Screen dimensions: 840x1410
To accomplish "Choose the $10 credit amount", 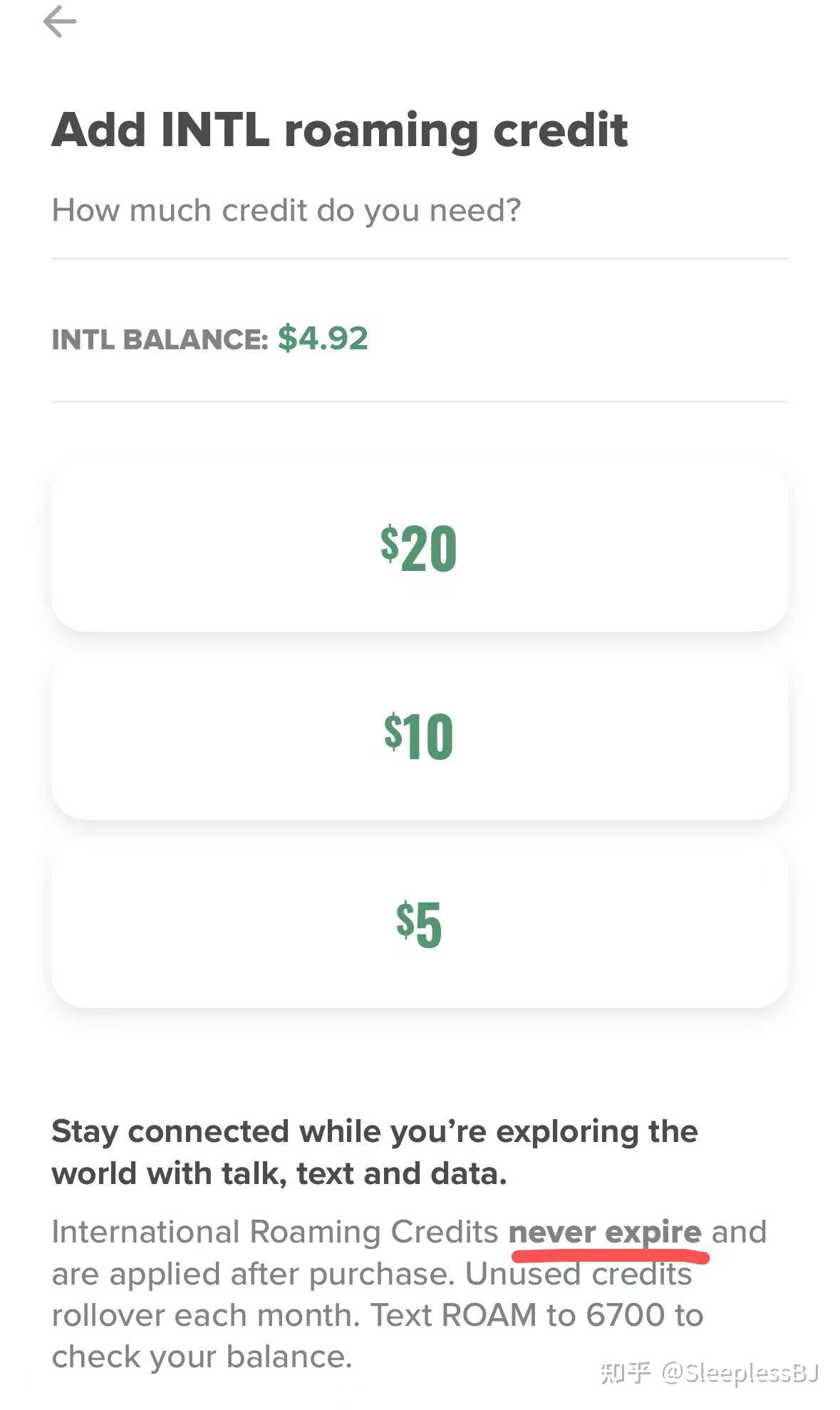I will coord(419,736).
